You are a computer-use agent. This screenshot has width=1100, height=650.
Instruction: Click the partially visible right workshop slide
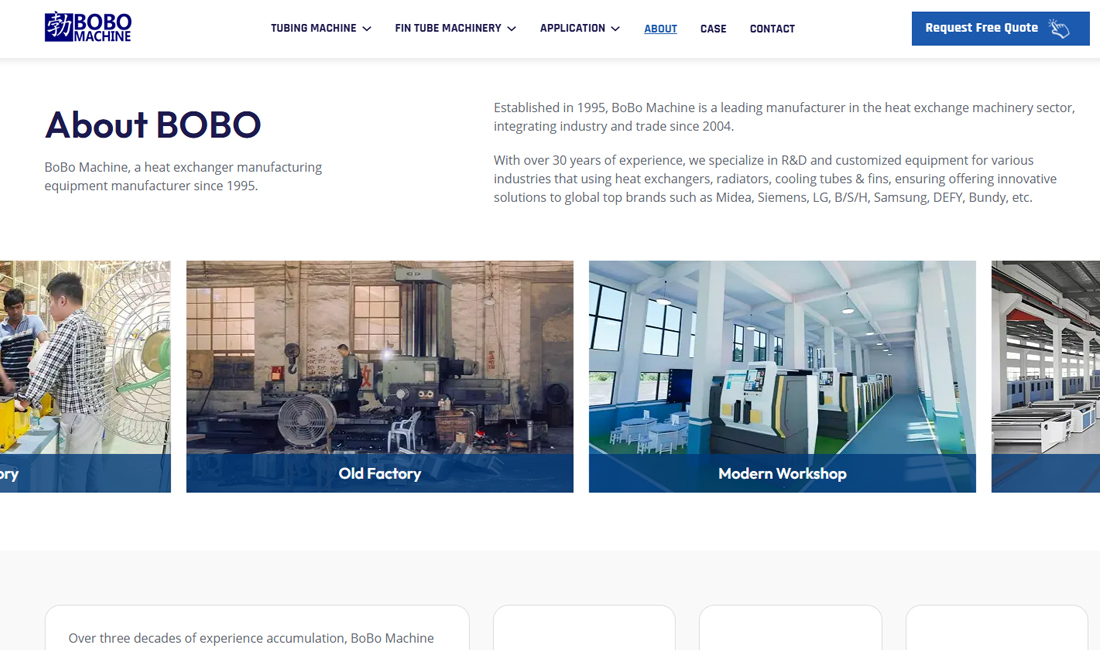1045,377
